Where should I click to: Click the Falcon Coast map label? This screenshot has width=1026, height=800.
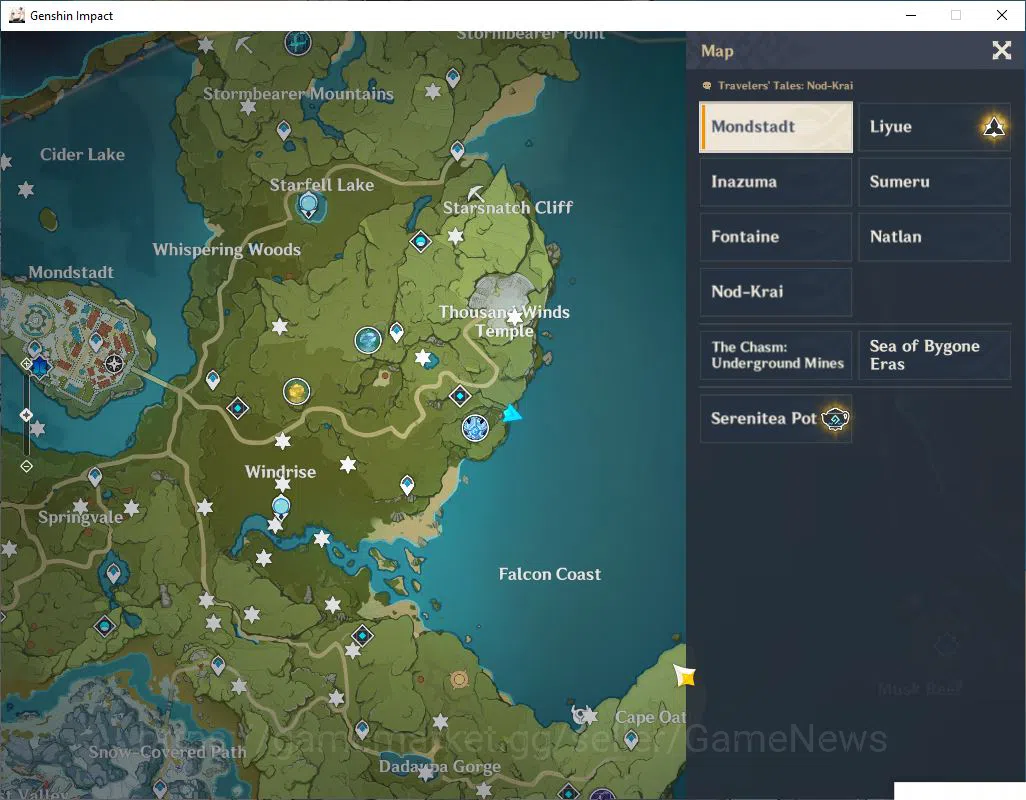pyautogui.click(x=550, y=574)
